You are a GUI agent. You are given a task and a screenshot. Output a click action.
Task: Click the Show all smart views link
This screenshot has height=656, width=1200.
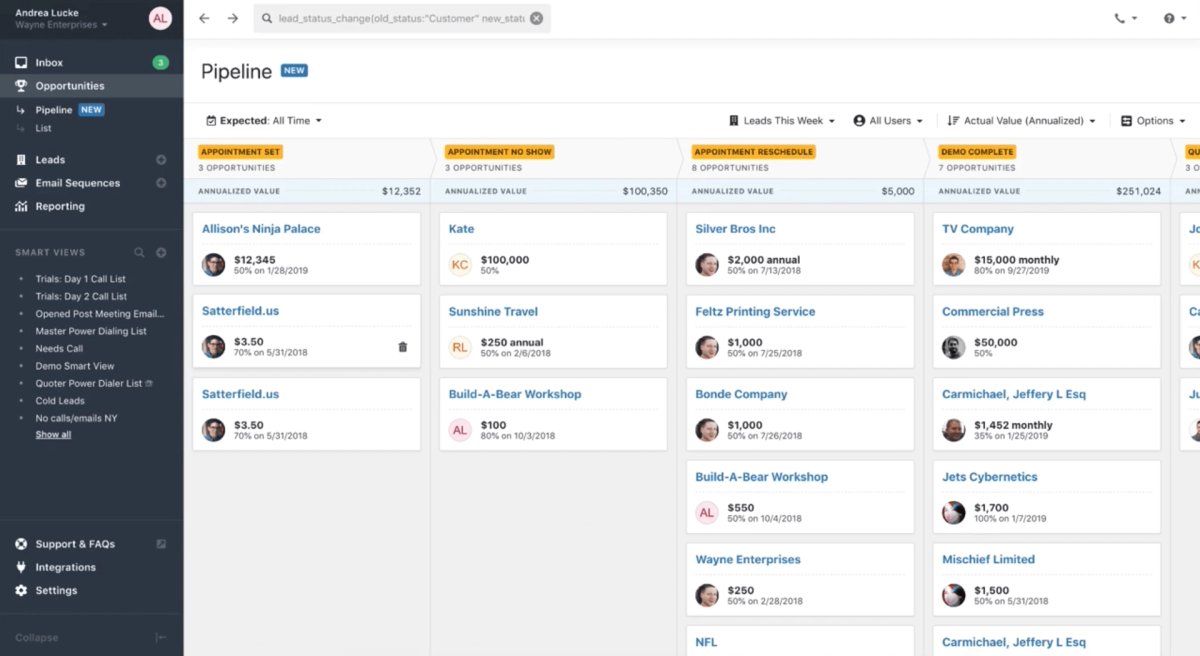point(53,435)
